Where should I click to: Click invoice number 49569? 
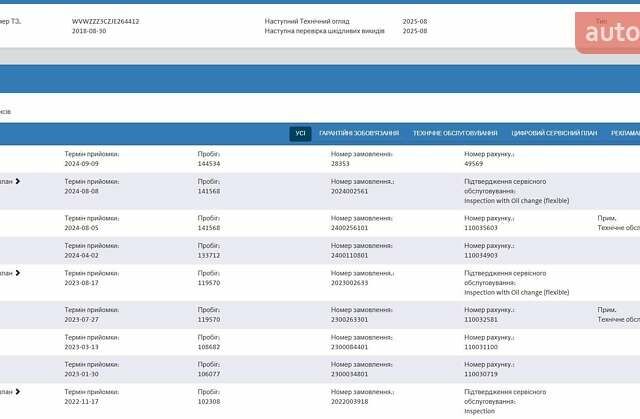(x=474, y=163)
